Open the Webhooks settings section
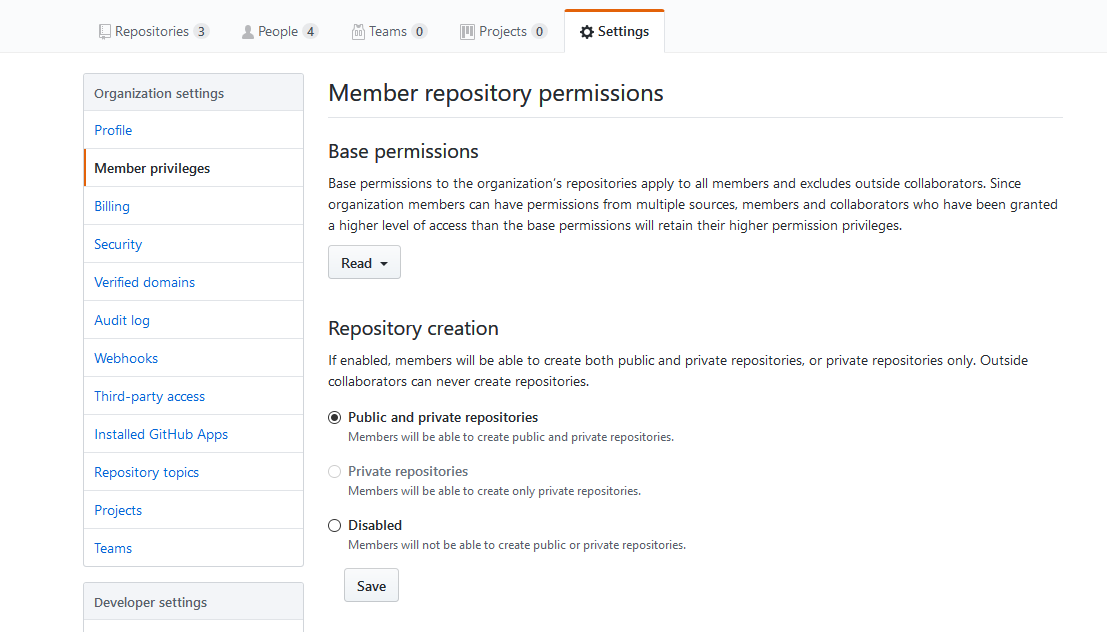This screenshot has width=1107, height=632. click(x=126, y=358)
